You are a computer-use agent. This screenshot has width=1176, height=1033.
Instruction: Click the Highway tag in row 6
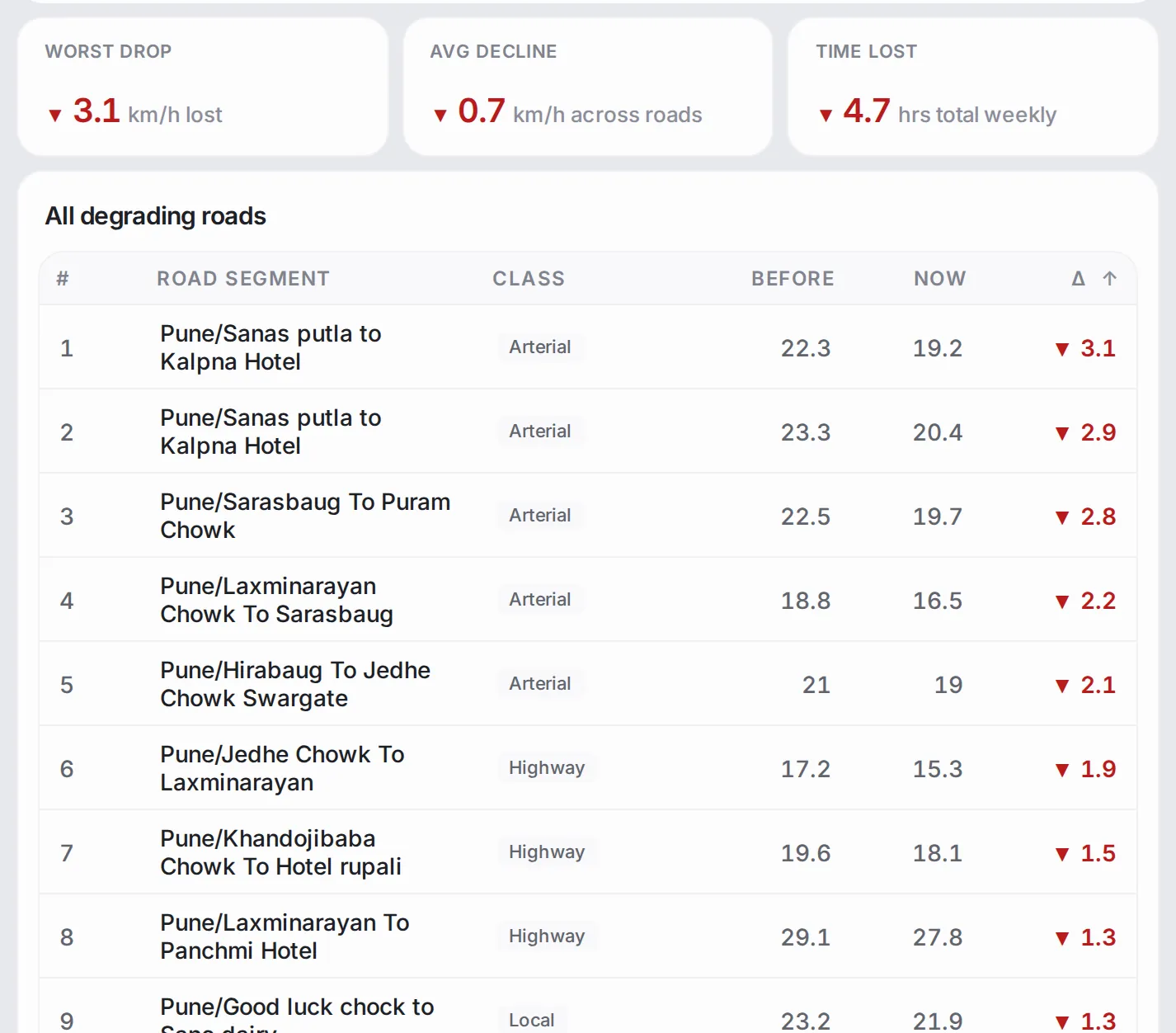pos(547,768)
